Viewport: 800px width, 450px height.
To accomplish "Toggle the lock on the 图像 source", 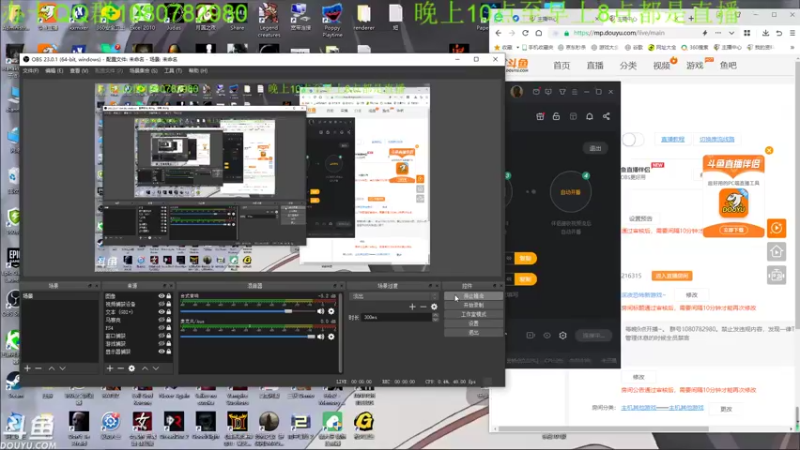I will pyautogui.click(x=168, y=296).
